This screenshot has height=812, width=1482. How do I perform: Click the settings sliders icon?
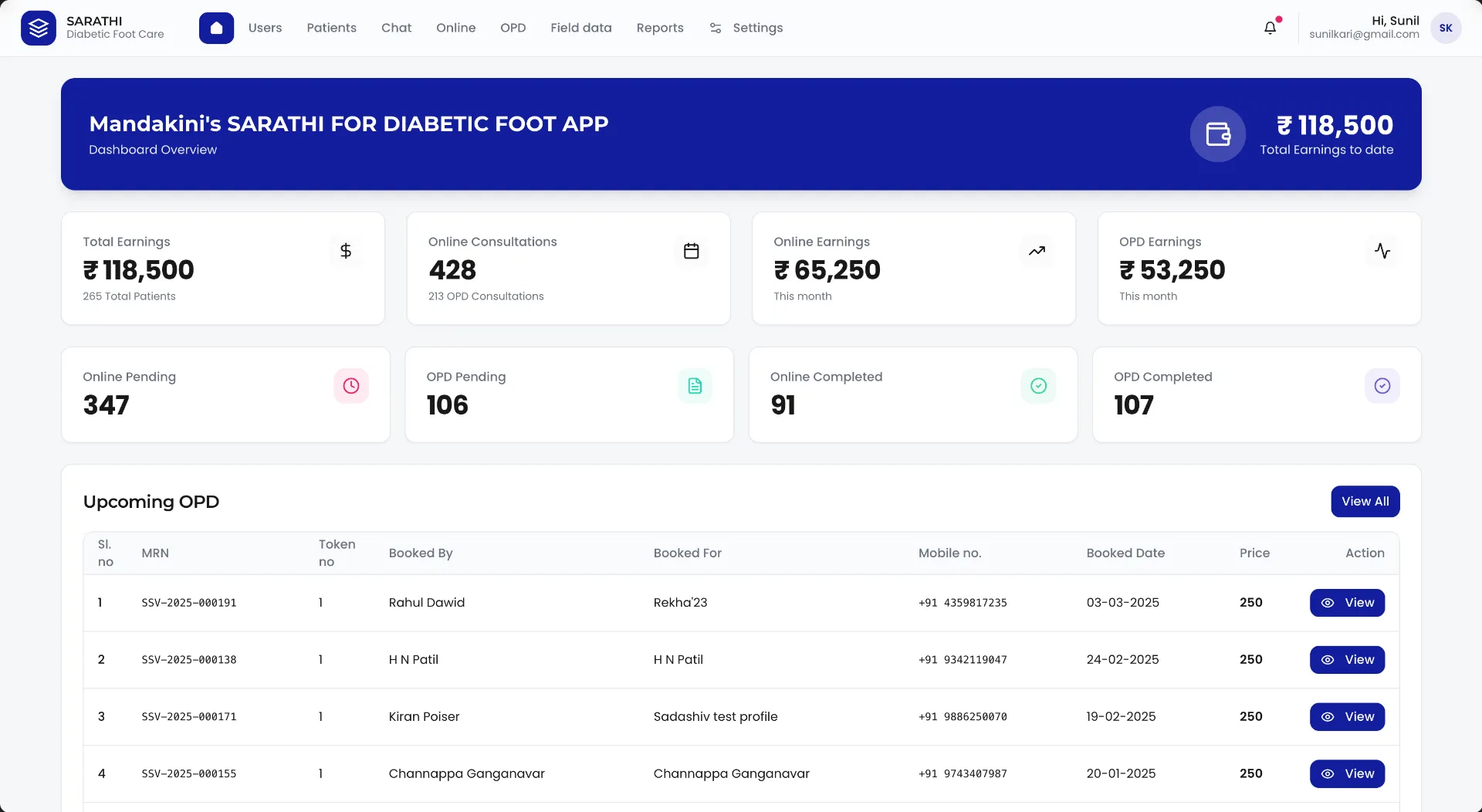pyautogui.click(x=716, y=28)
